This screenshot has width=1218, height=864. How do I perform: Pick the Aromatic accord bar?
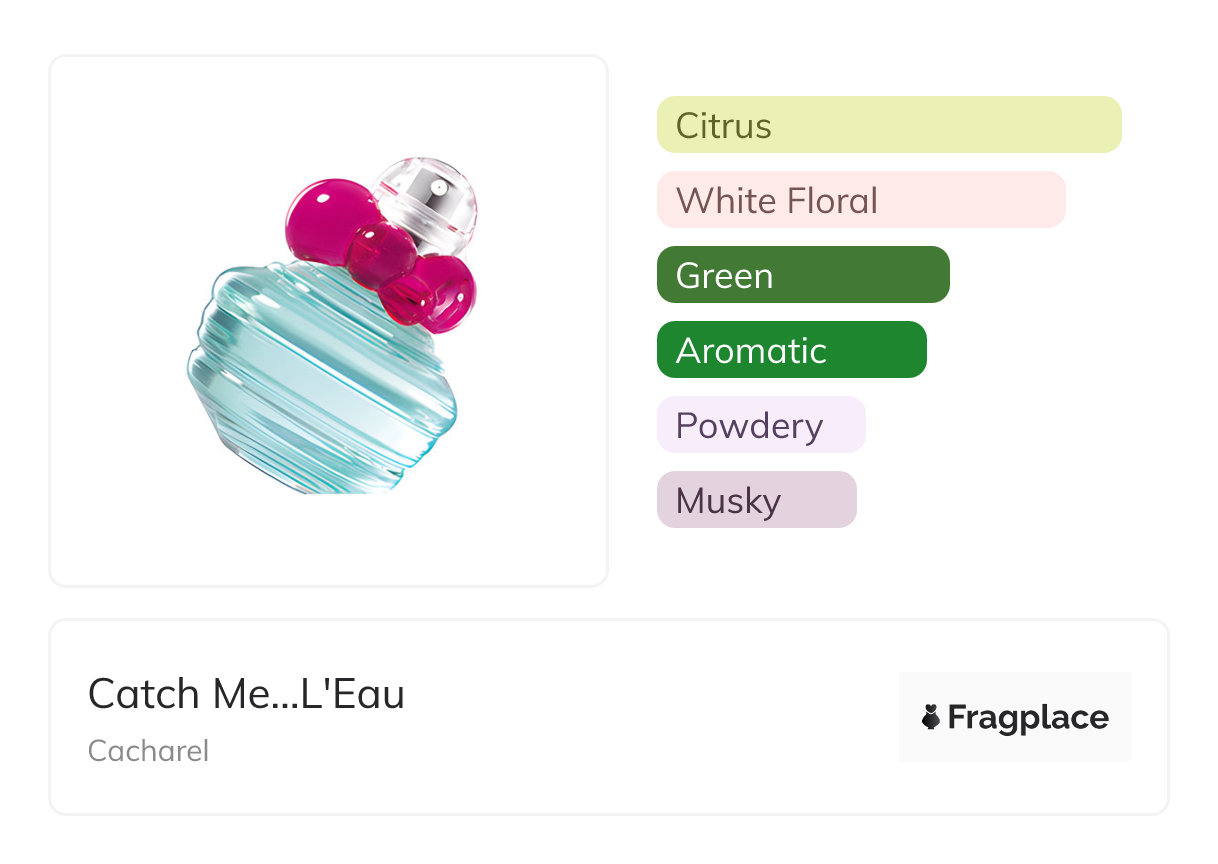point(791,350)
